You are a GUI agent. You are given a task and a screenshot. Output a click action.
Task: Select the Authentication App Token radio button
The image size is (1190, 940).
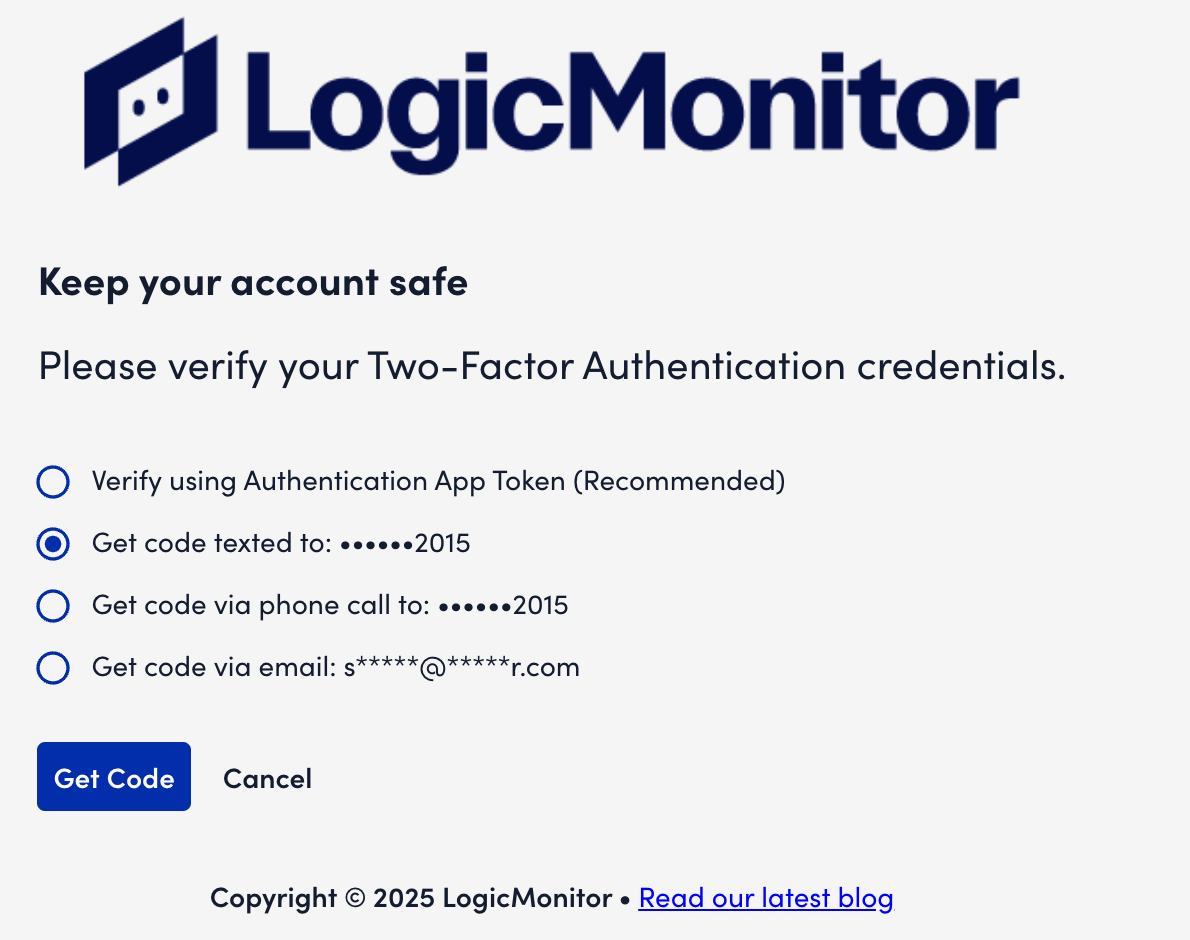[53, 482]
